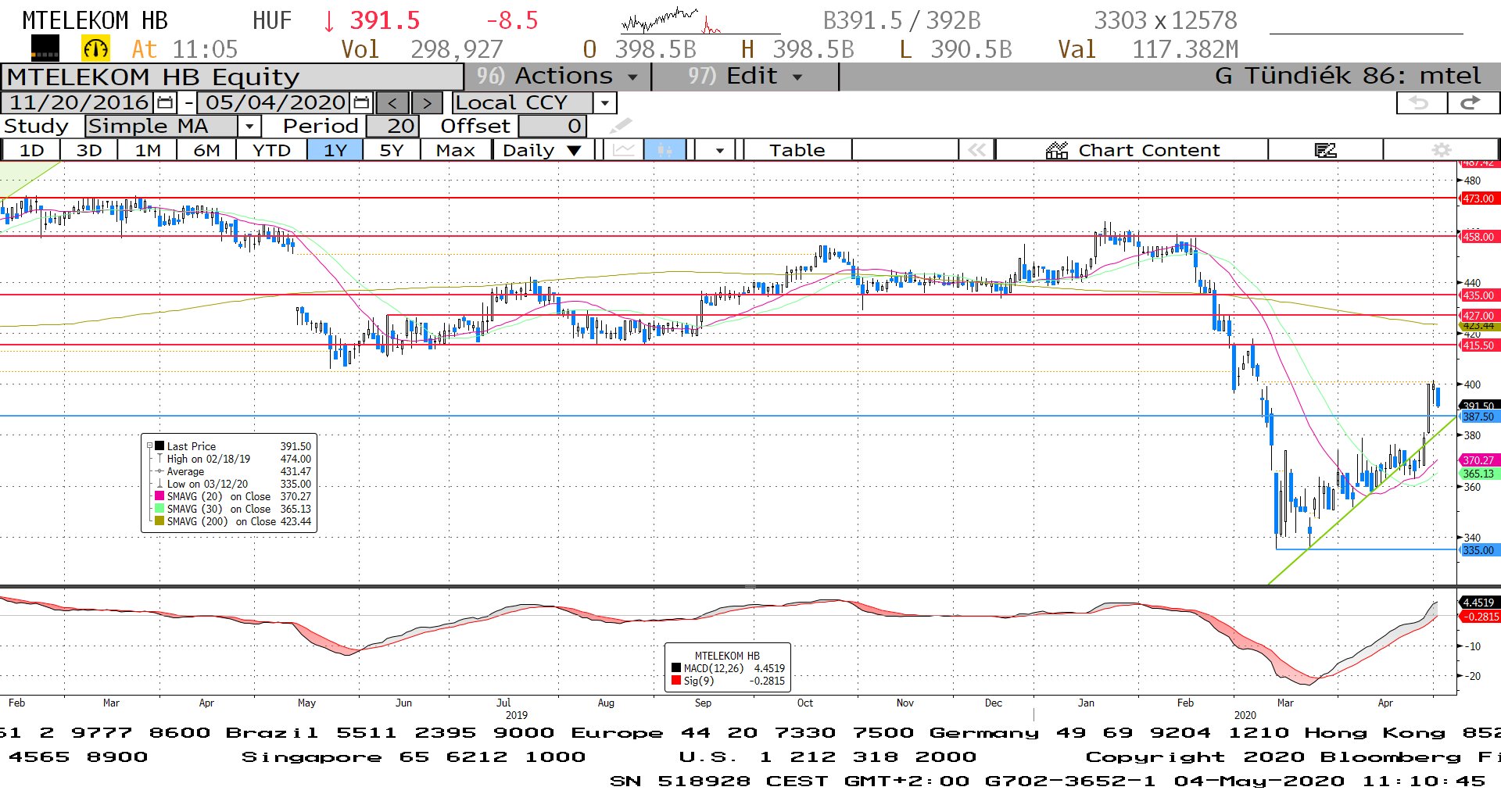Select the 1M range tab
Image resolution: width=1501 pixels, height=812 pixels.
[147, 149]
